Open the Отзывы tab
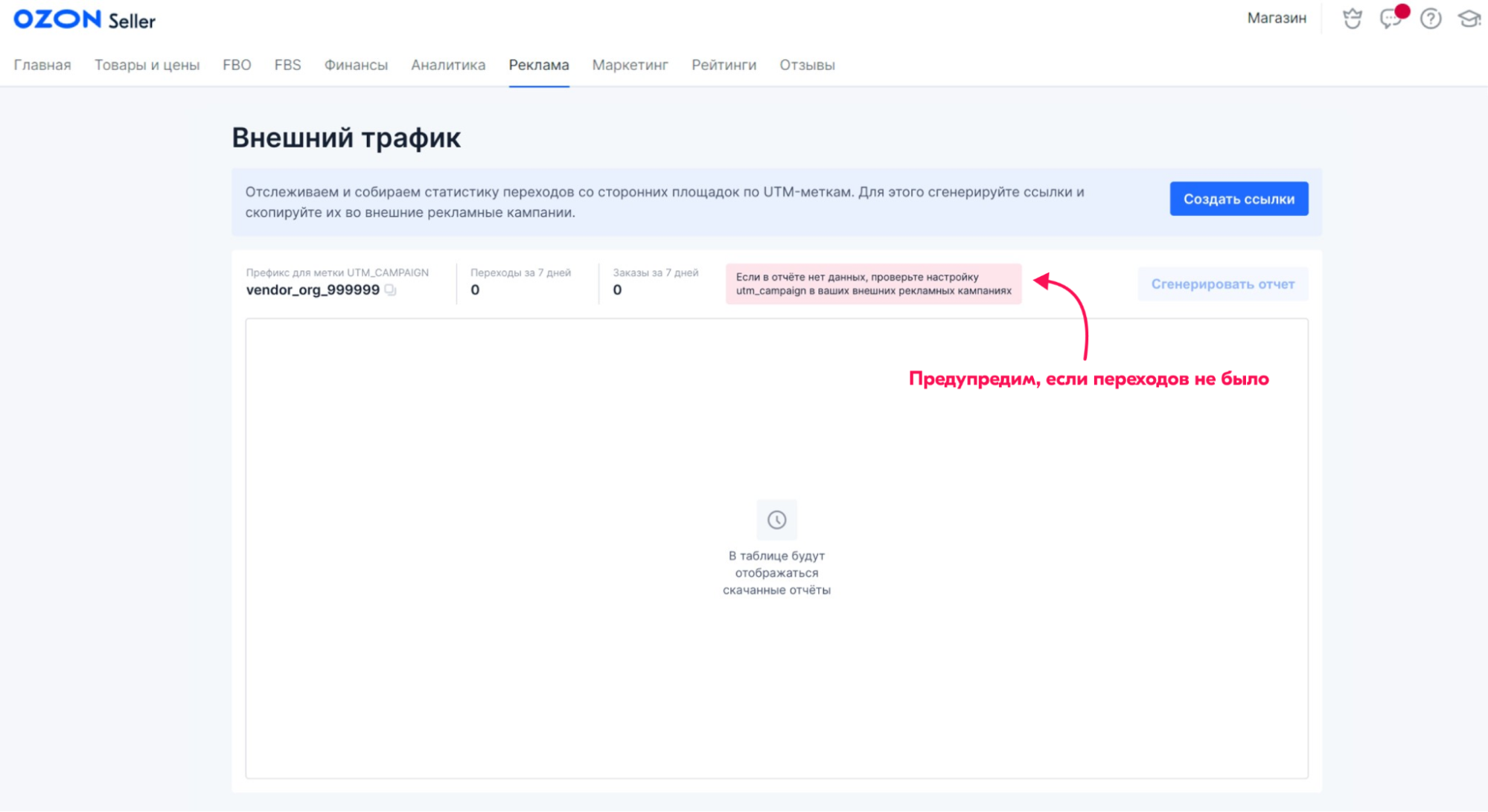1488x812 pixels. 807,65
